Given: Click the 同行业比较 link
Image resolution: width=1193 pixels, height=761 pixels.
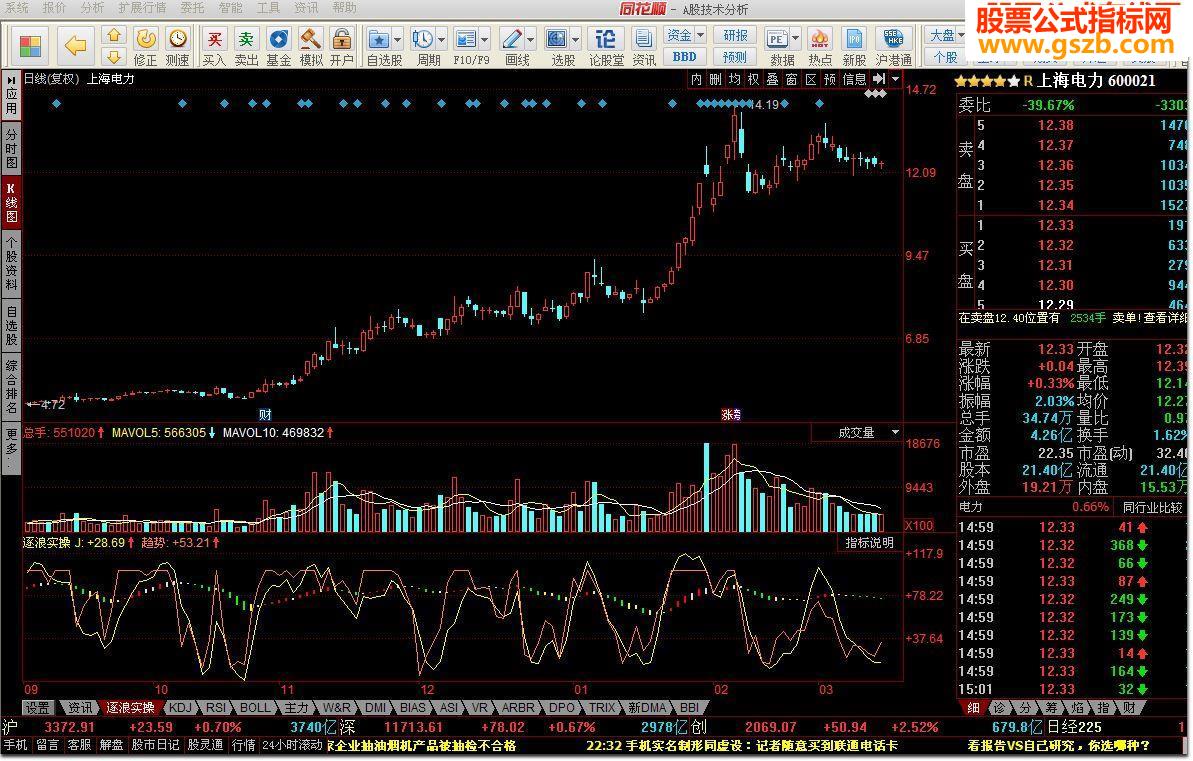Looking at the screenshot, I should coord(1152,508).
